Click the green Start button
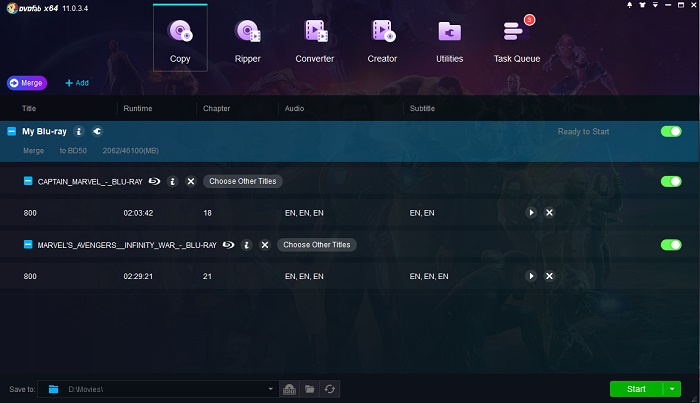The image size is (700, 403). coord(636,389)
